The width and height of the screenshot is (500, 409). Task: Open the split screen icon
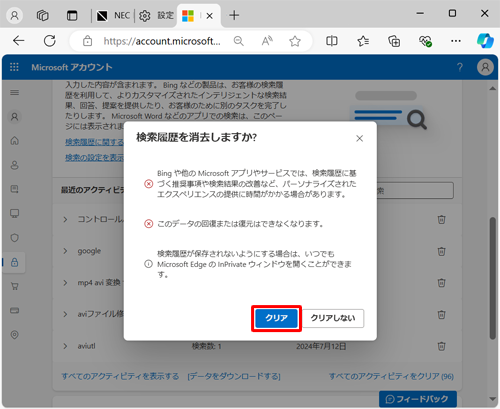point(332,41)
